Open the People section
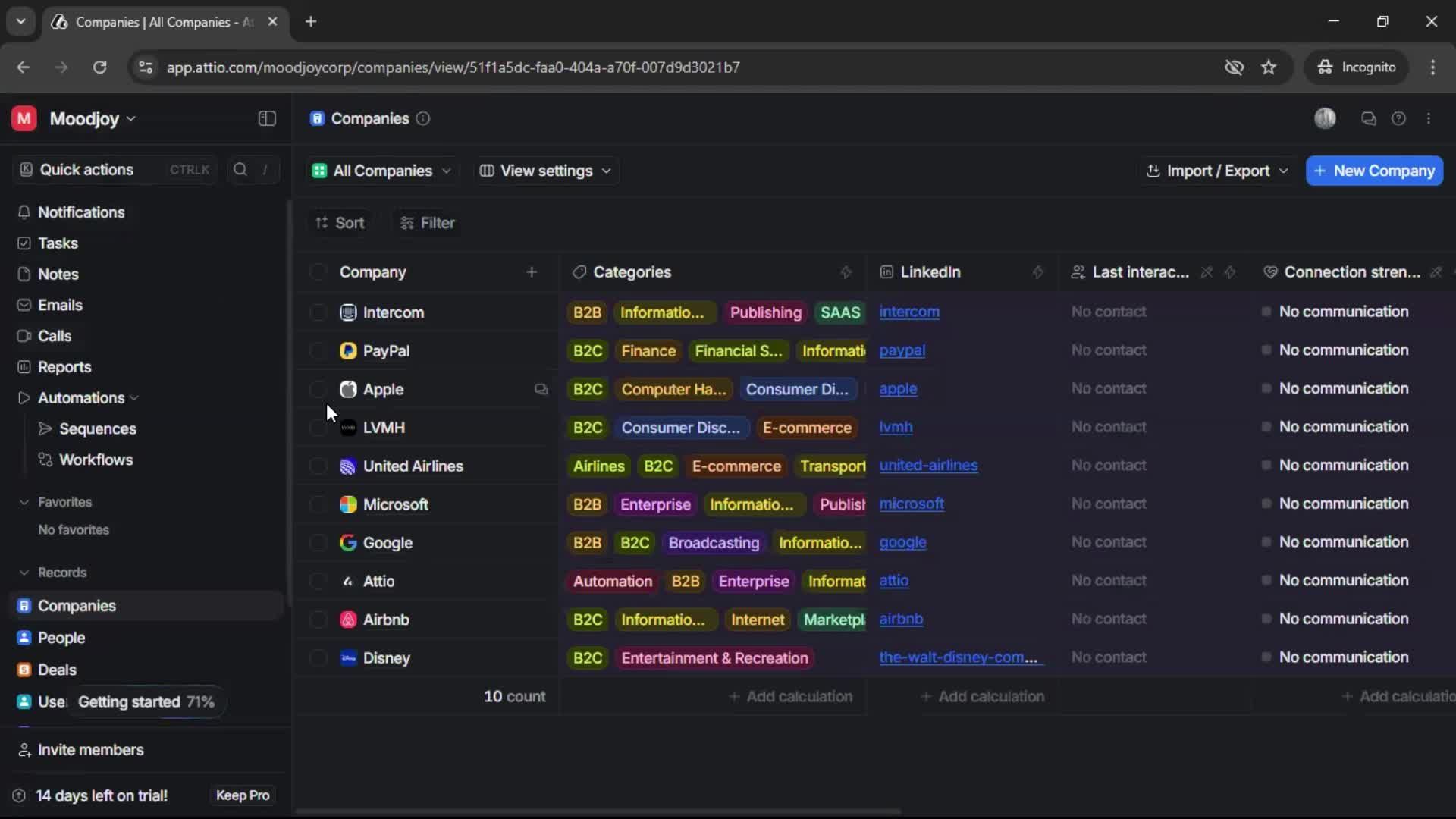Image resolution: width=1456 pixels, height=819 pixels. click(x=61, y=638)
